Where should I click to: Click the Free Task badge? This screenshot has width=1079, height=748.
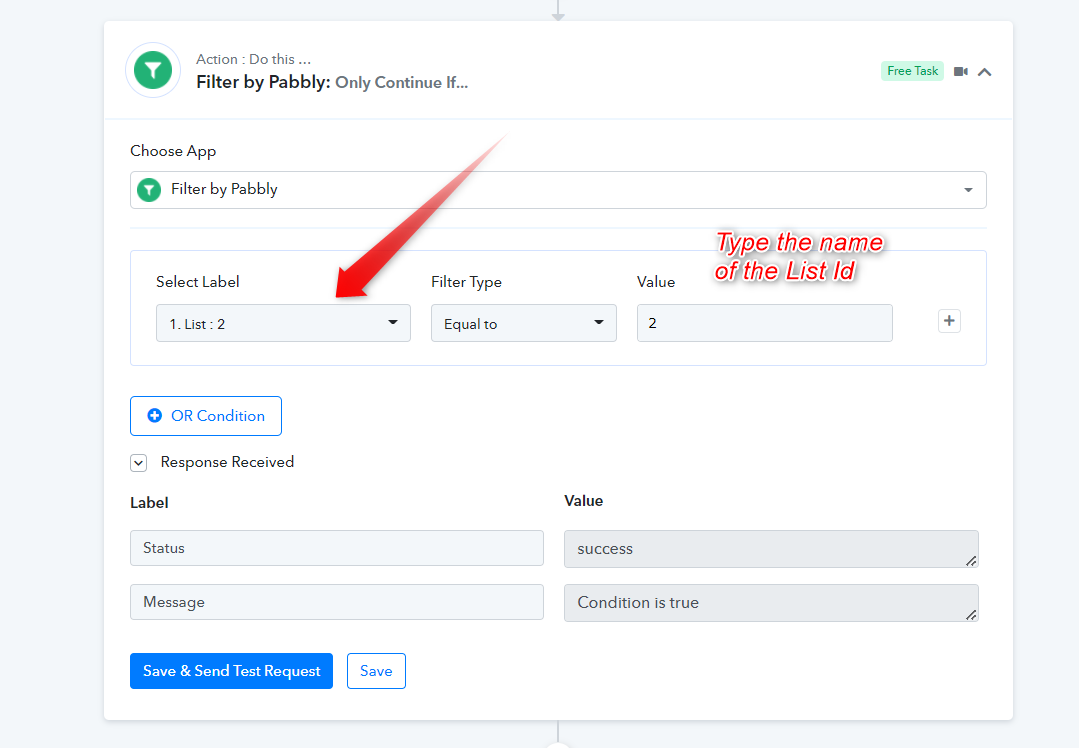pos(912,71)
